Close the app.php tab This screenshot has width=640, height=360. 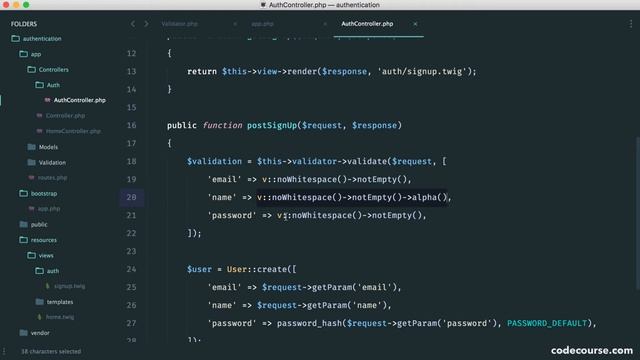tap(325, 24)
